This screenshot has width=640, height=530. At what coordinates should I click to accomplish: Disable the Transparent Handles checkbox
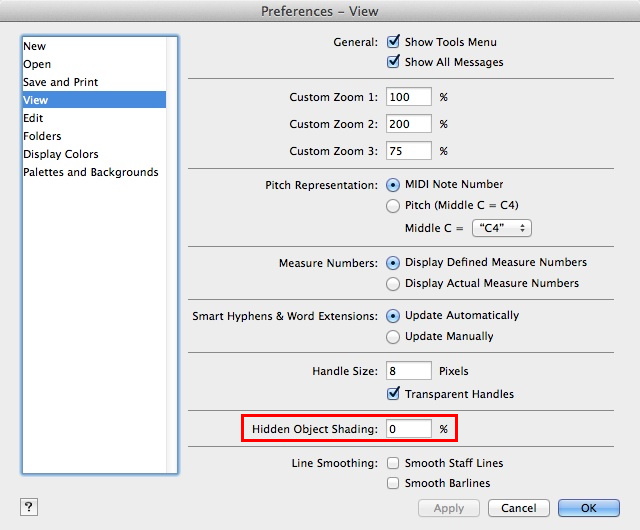point(394,394)
